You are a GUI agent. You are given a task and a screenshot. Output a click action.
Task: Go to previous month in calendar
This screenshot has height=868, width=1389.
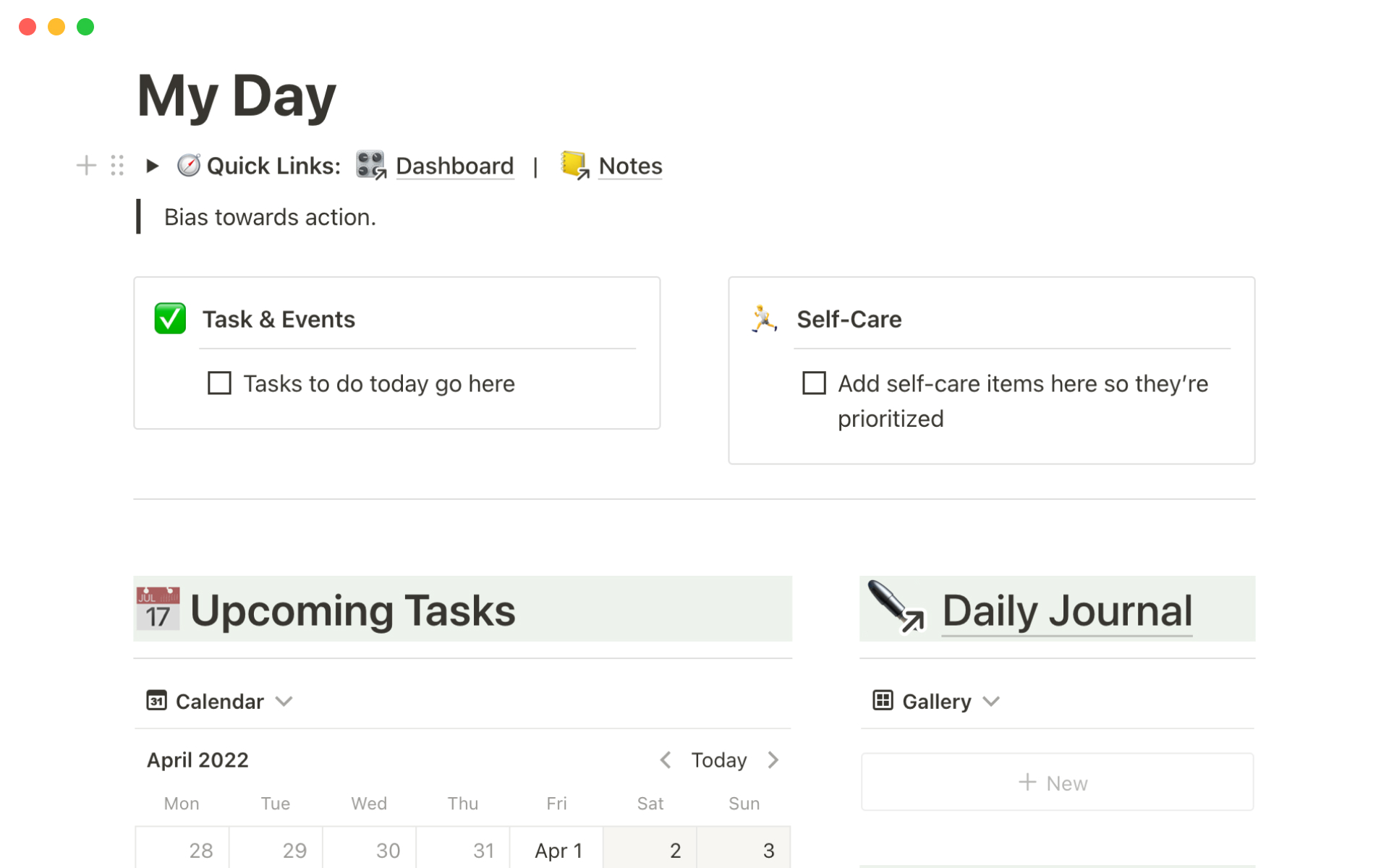[x=666, y=759]
